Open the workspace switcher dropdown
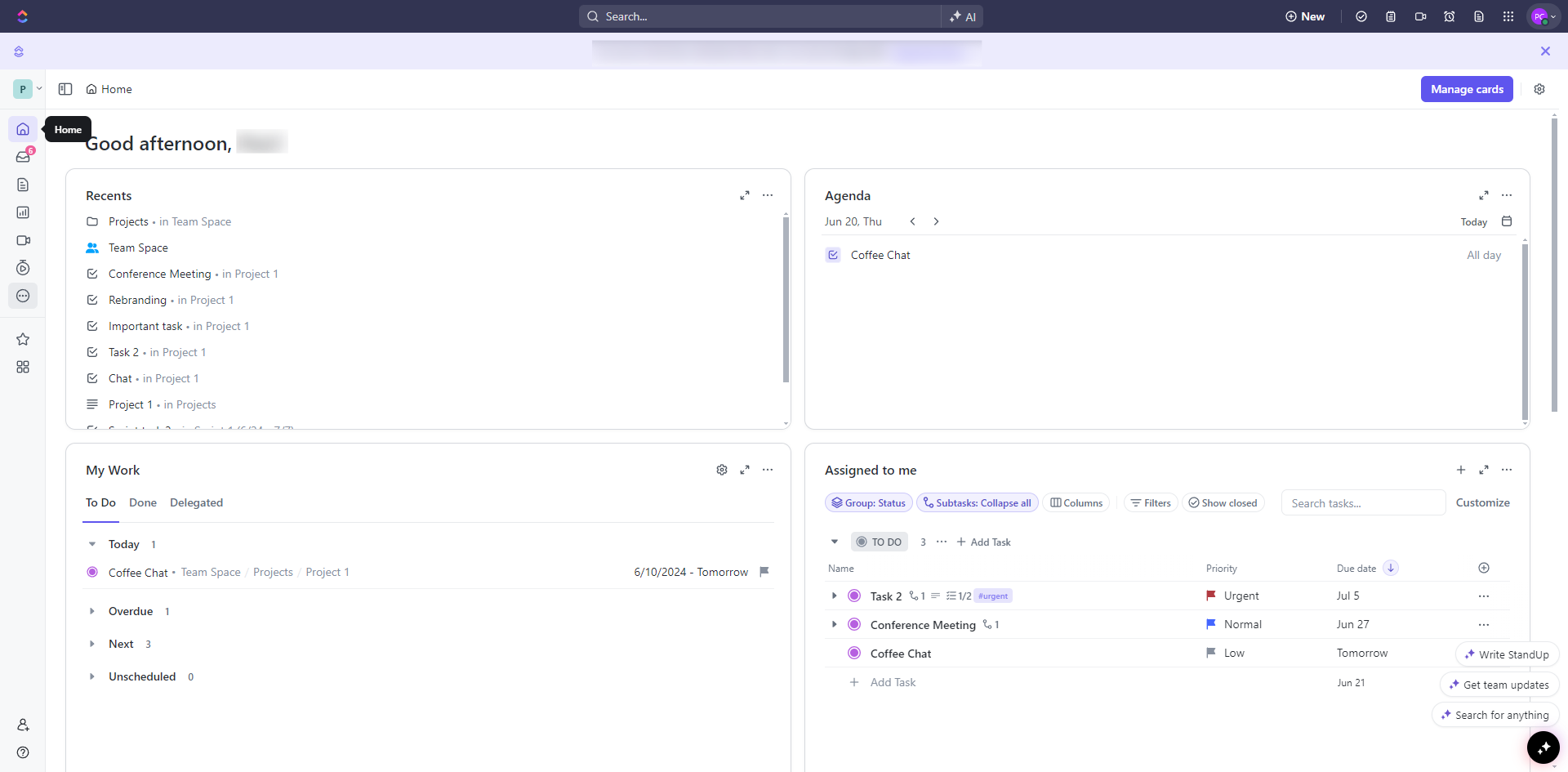Viewport: 1568px width, 772px height. pos(28,89)
